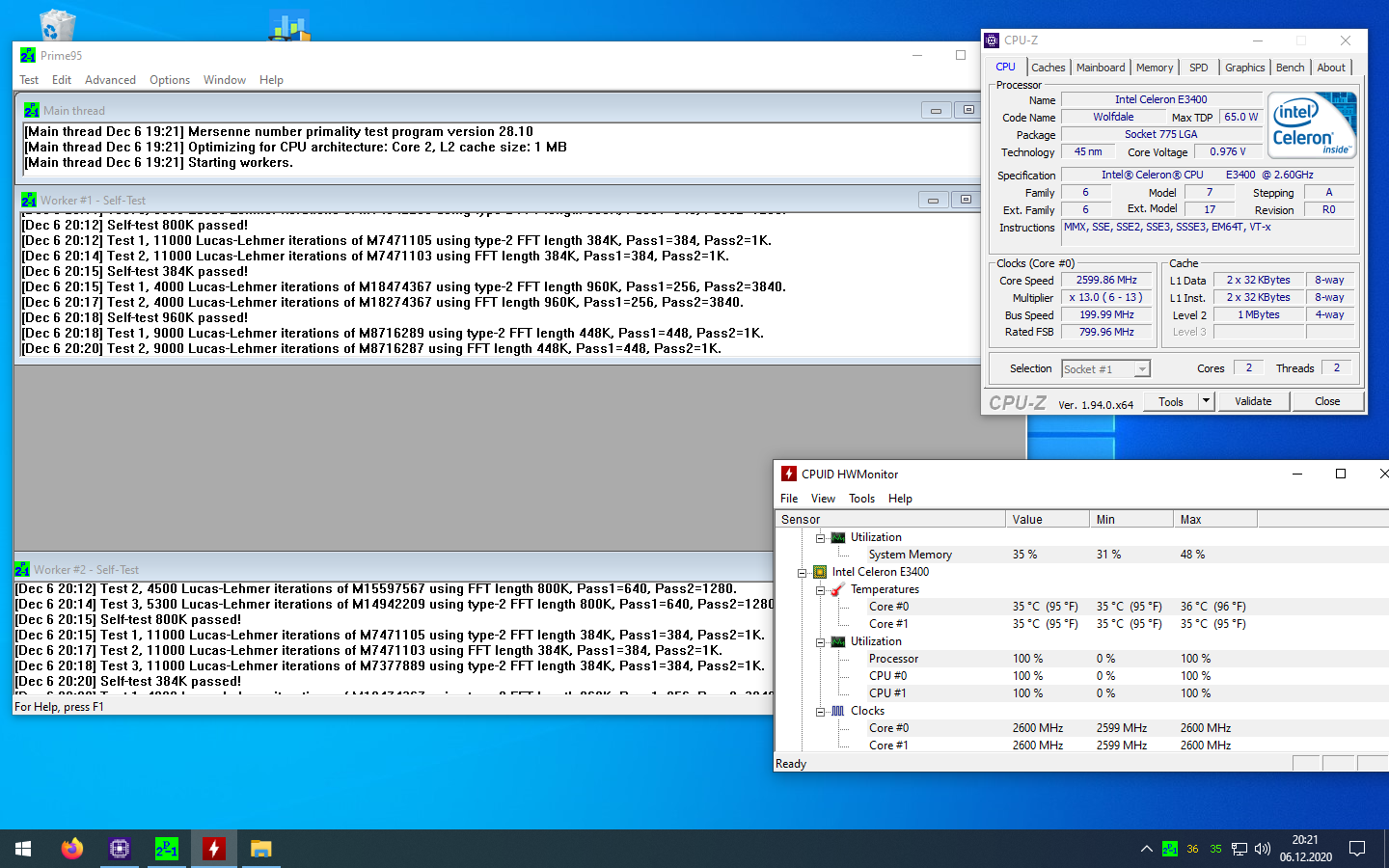
Task: Open the Edit menu in Prime95
Action: pyautogui.click(x=62, y=80)
